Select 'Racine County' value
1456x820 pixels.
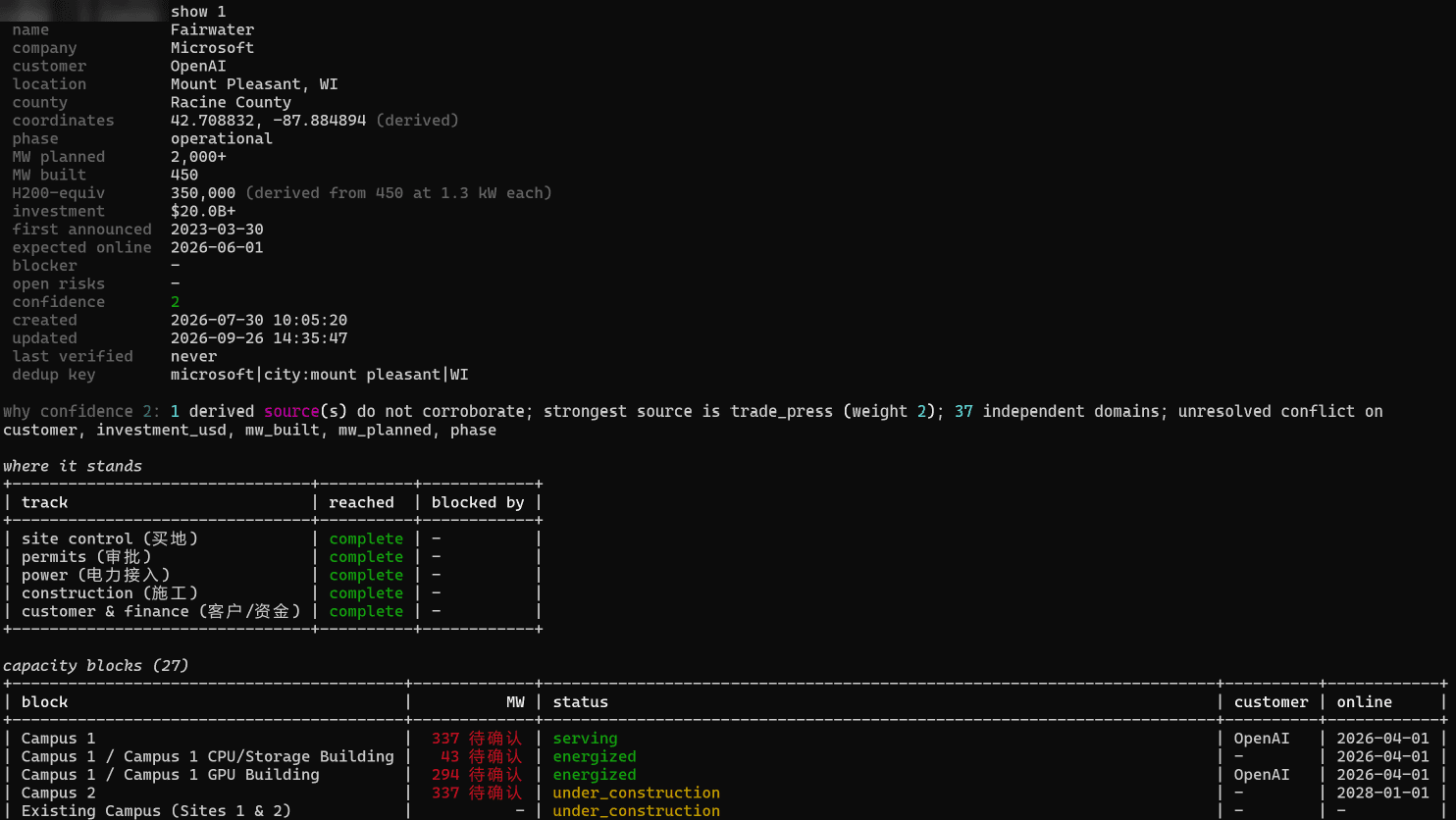[x=231, y=102]
